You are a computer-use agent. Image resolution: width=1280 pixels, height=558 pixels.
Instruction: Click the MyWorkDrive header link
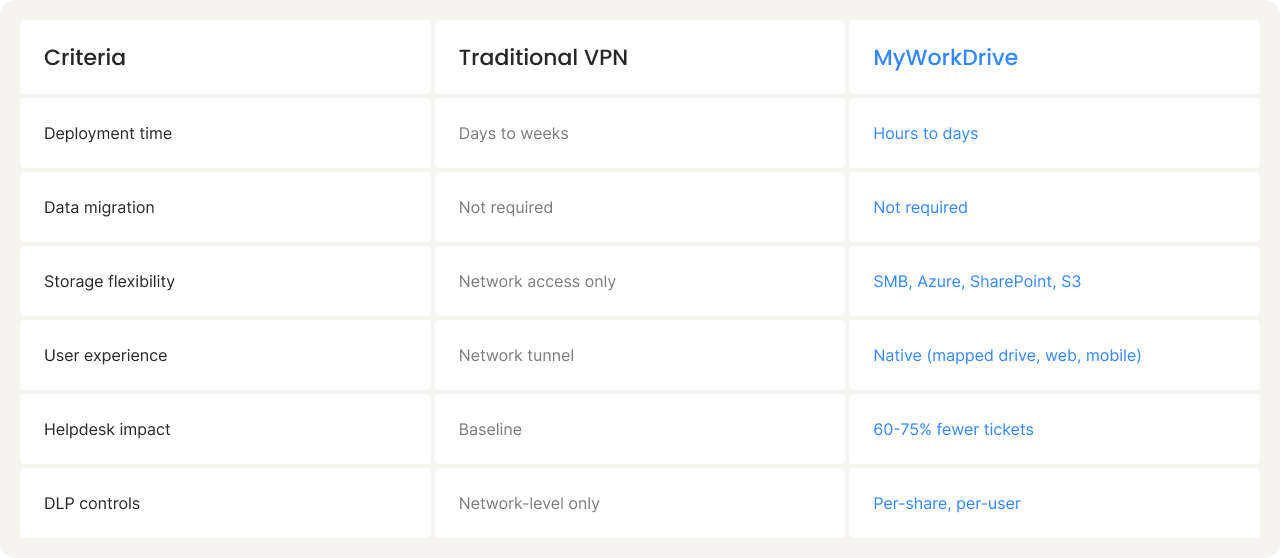[945, 58]
